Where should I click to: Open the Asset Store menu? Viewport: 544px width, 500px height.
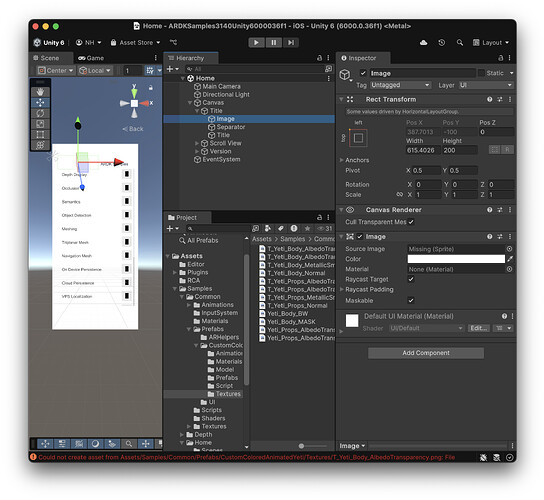pos(135,43)
